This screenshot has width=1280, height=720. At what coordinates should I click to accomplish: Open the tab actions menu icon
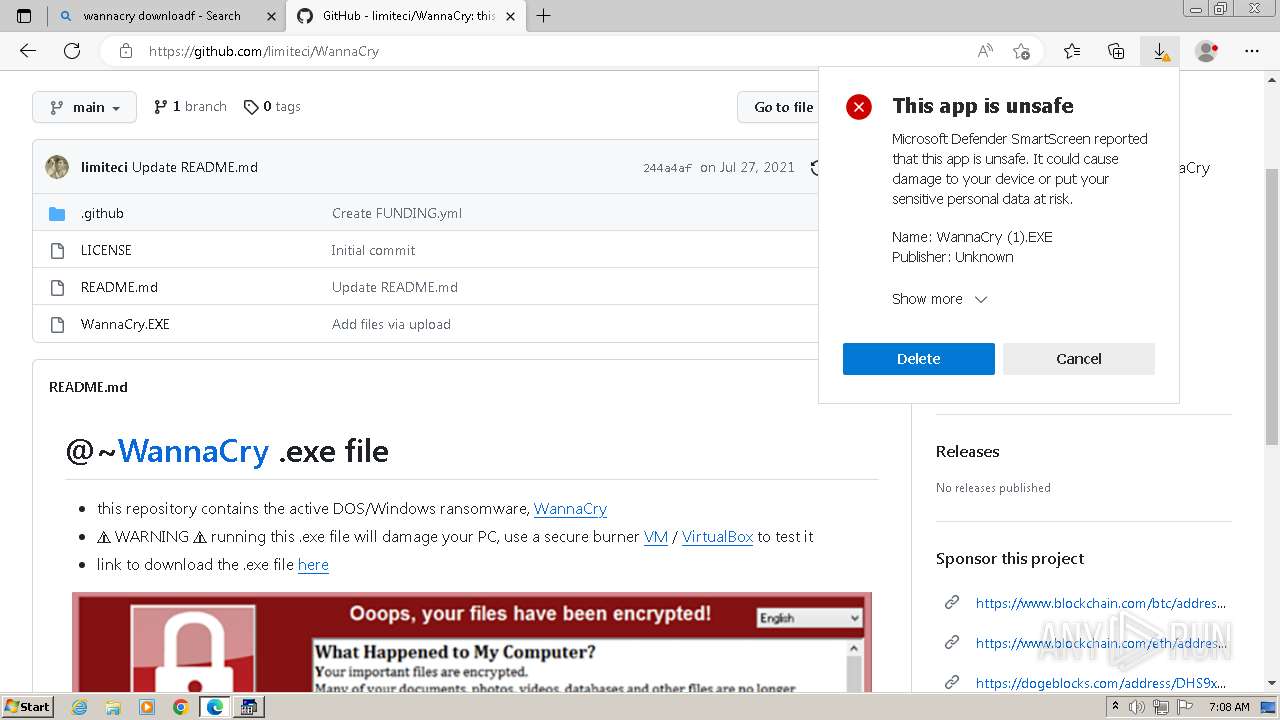[x=24, y=16]
